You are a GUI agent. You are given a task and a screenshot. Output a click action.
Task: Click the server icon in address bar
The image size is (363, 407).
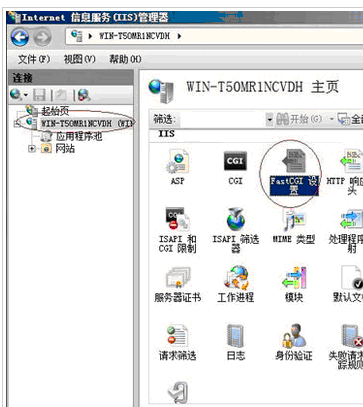[x=77, y=36]
